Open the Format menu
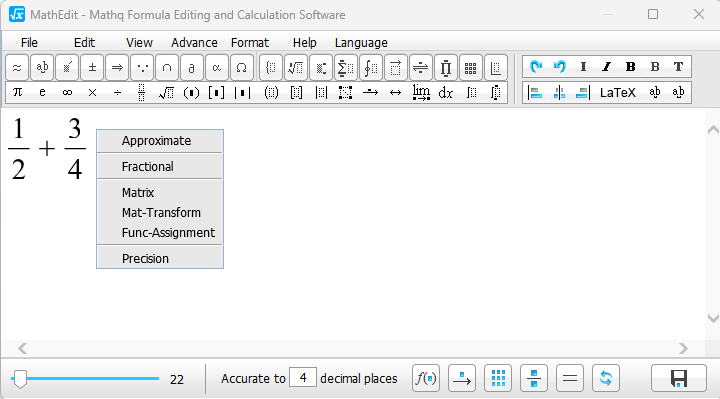The image size is (720, 399). point(250,43)
